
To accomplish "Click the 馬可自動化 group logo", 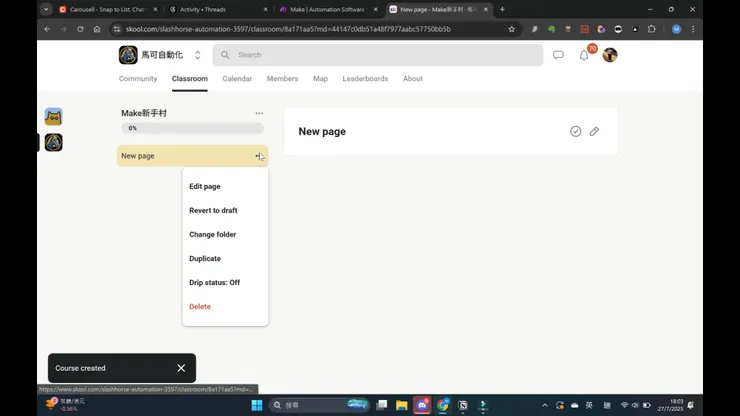I will click(128, 55).
